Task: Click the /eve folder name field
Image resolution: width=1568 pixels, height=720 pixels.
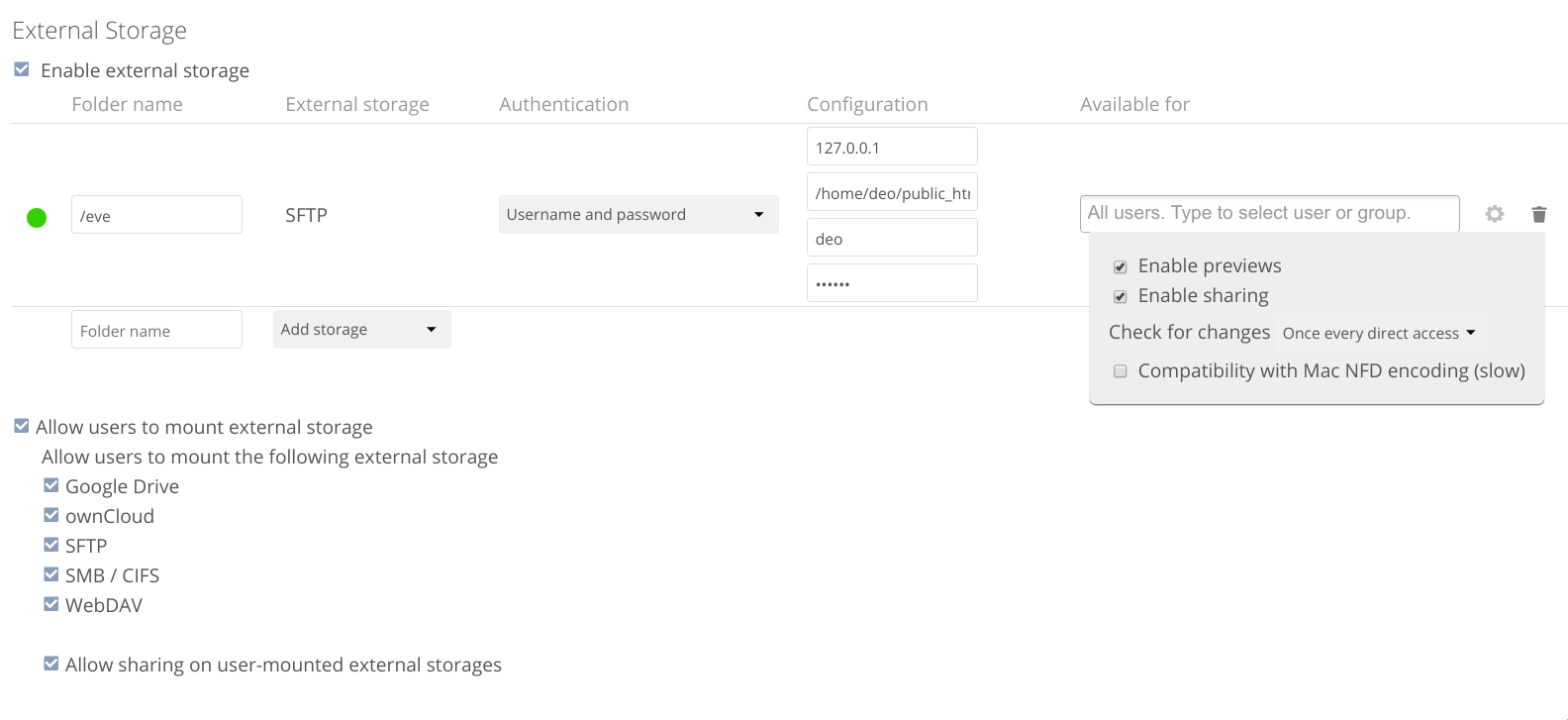Action: (156, 215)
